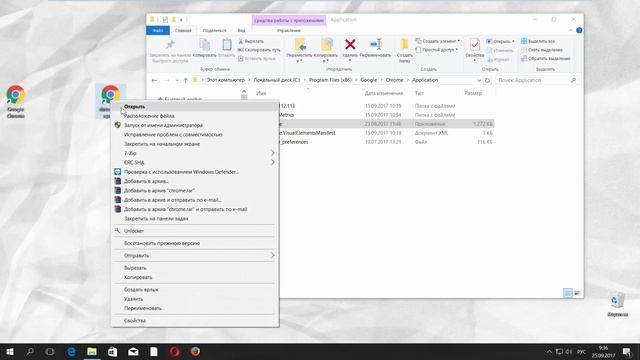
Task: Open address bar history dropdown chevron
Action: 479,80
